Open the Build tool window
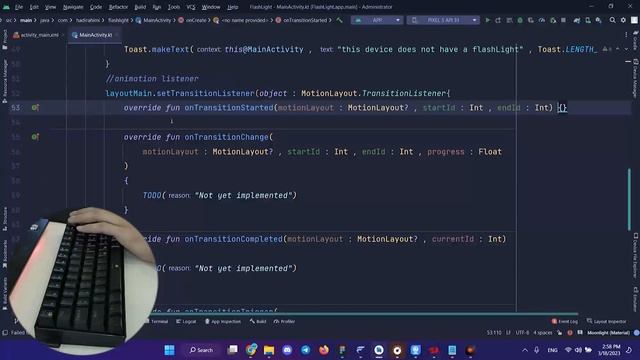 (258, 322)
